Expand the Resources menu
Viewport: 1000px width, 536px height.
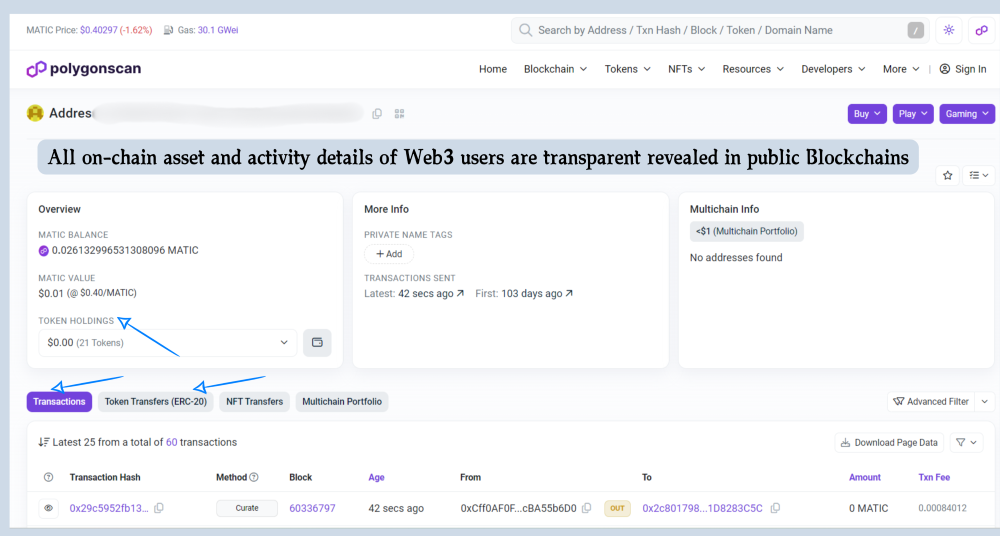(x=753, y=69)
